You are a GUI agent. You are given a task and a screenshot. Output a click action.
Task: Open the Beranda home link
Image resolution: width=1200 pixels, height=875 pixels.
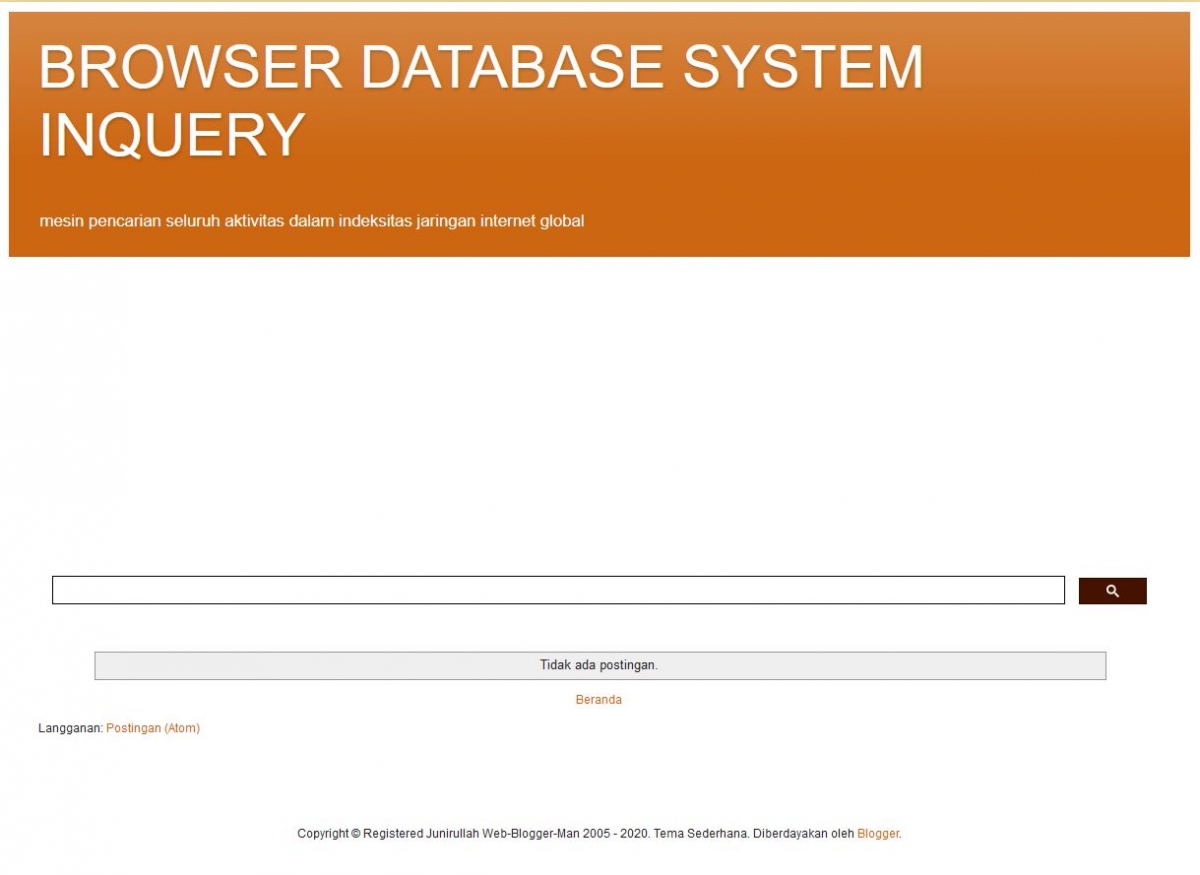[598, 700]
